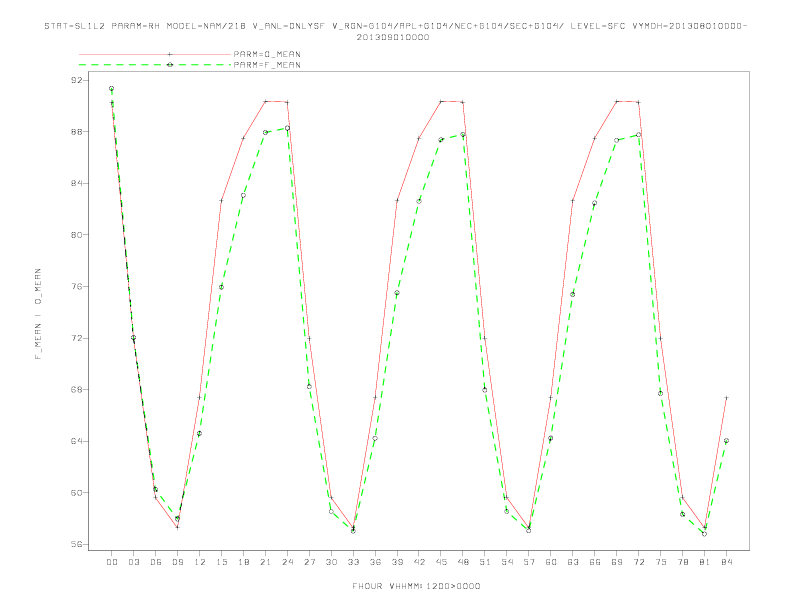
Task: Click the F_MEAN circle marker at forecast hour 00
Action: click(x=112, y=88)
